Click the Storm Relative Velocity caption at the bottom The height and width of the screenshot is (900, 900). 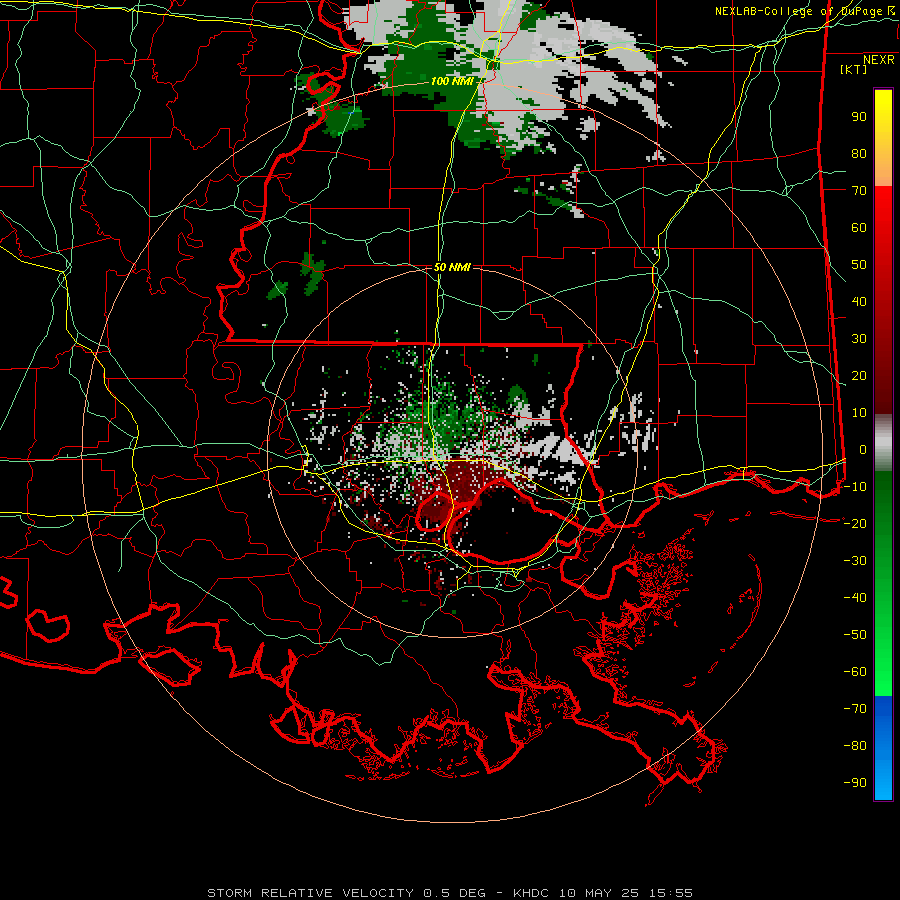click(449, 893)
